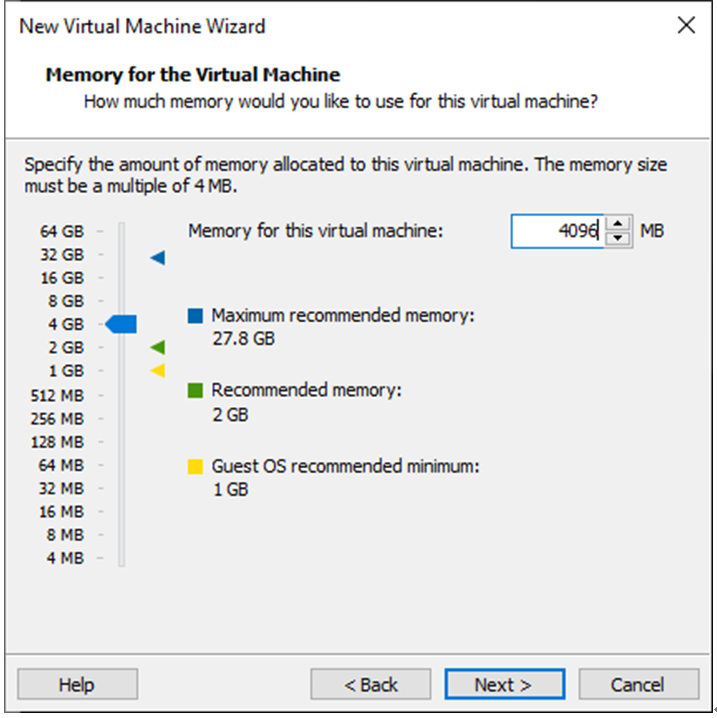This screenshot has height=718, width=717.
Task: Set slider to the 8 GB tick
Action: tap(122, 301)
